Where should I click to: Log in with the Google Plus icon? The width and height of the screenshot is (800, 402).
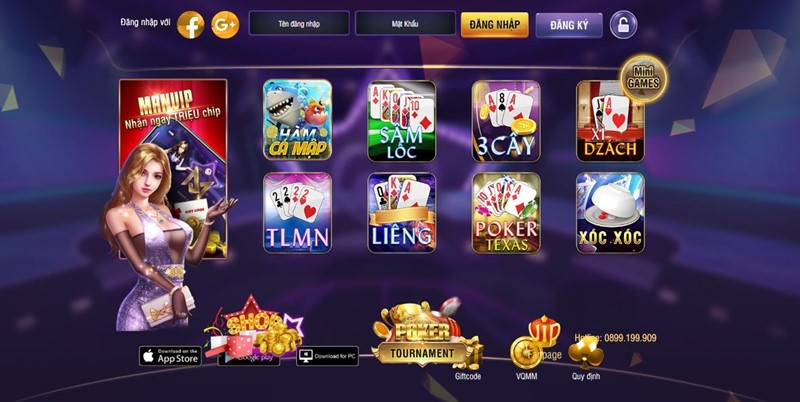click(225, 24)
